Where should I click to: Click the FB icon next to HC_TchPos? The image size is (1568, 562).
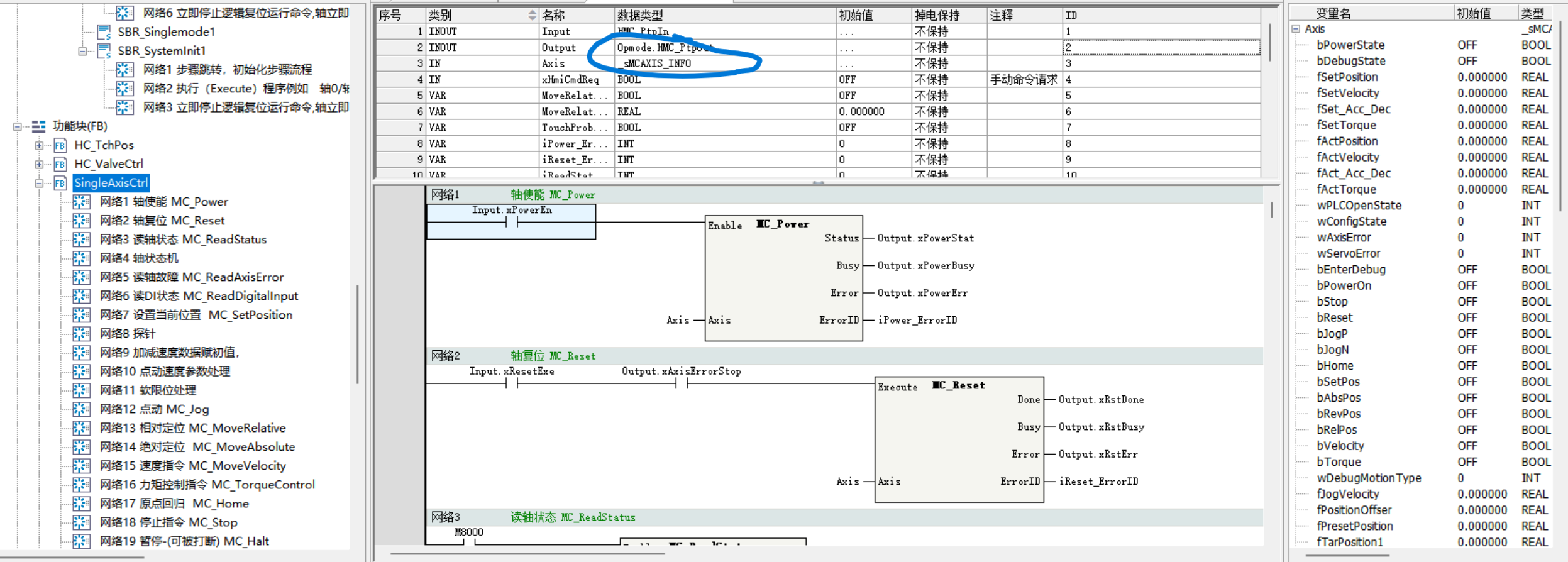[x=60, y=145]
